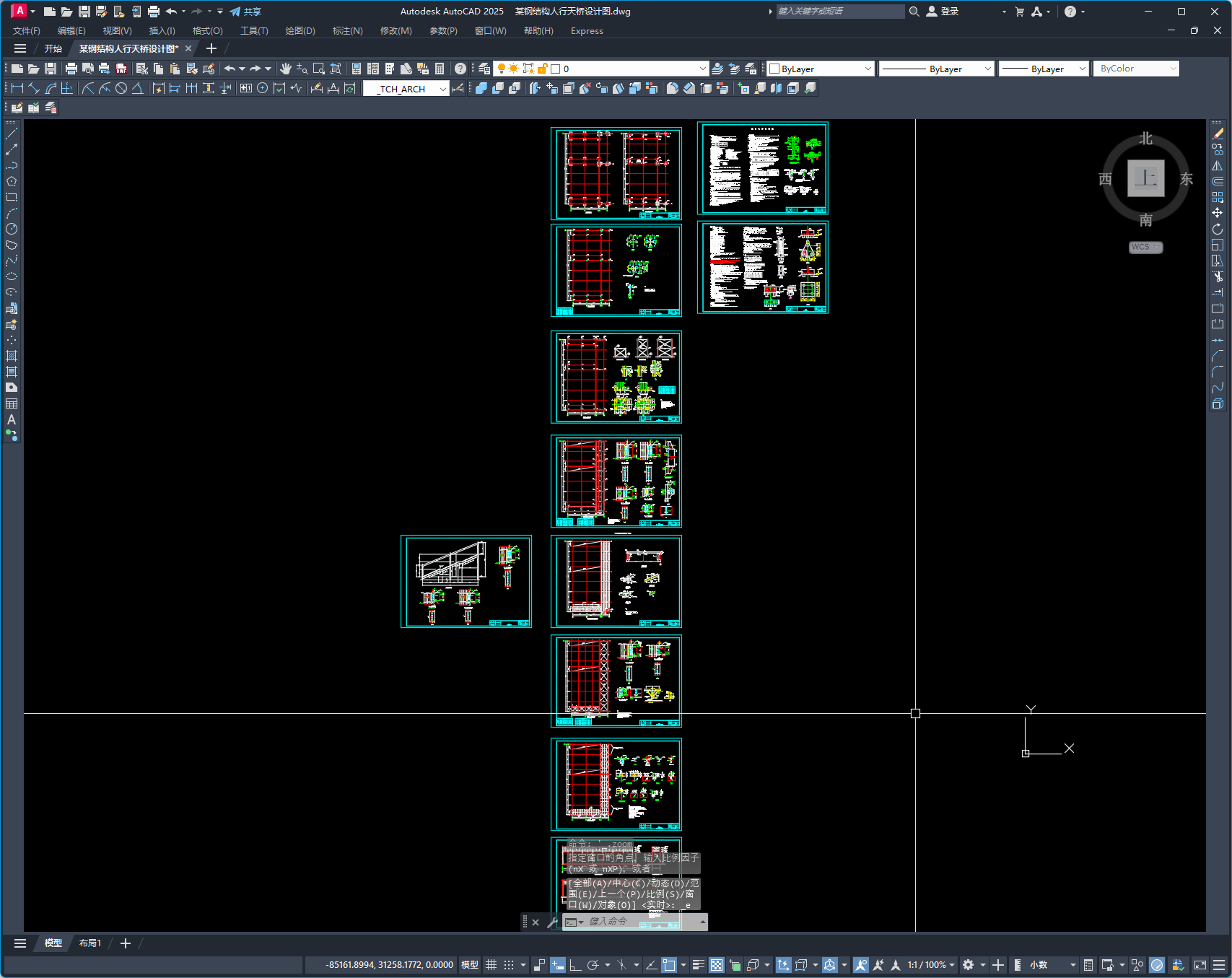Click the WCS label under the ViewCube
Viewport: 1232px width, 978px height.
click(1145, 247)
